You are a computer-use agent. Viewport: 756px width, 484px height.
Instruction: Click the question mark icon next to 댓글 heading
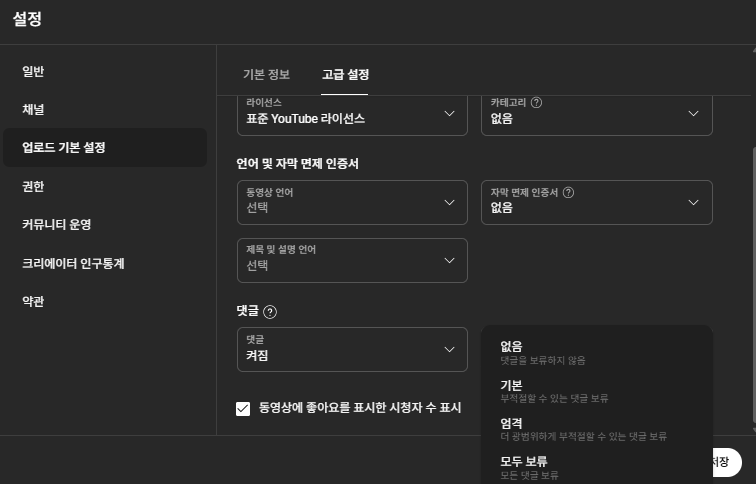click(270, 312)
